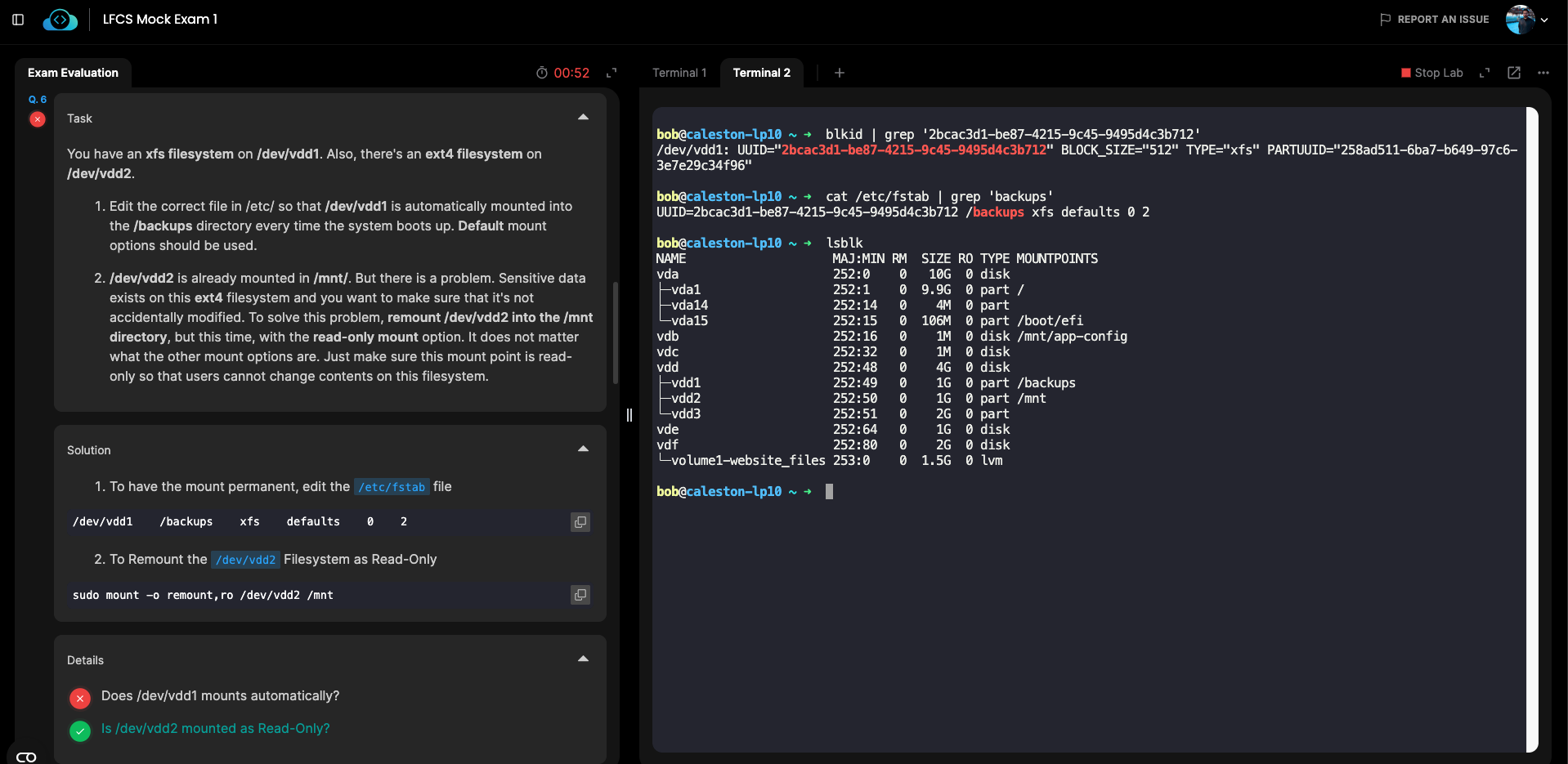This screenshot has height=764, width=1568.
Task: Add a new terminal tab
Action: pyautogui.click(x=839, y=73)
